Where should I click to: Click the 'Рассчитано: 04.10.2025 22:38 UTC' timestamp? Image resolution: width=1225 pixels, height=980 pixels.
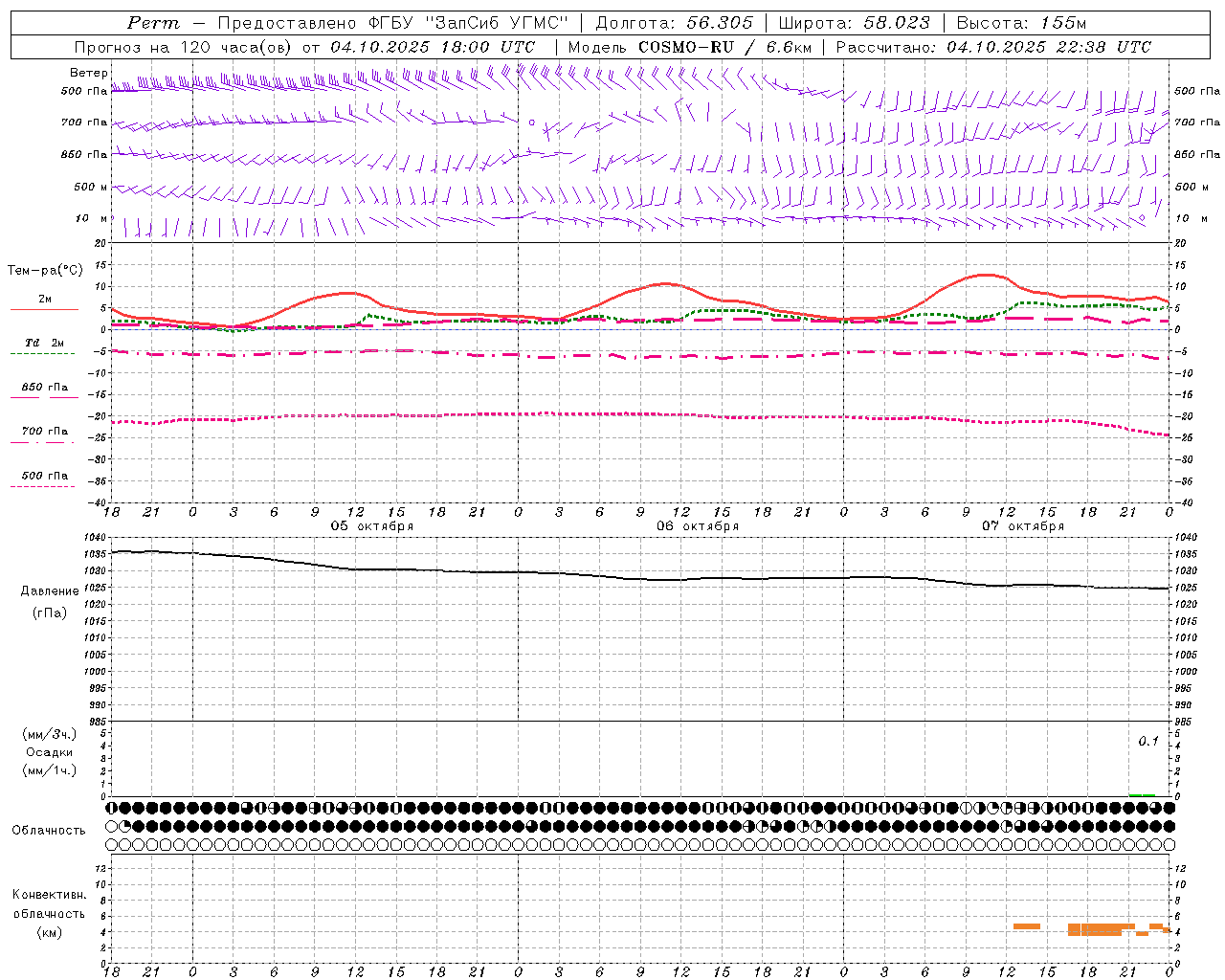[x=993, y=47]
